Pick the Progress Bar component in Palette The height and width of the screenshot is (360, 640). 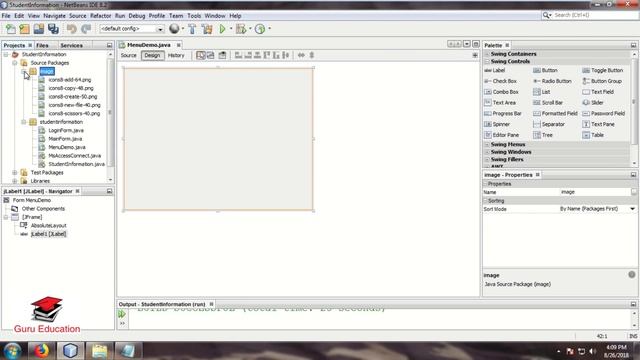[503, 113]
